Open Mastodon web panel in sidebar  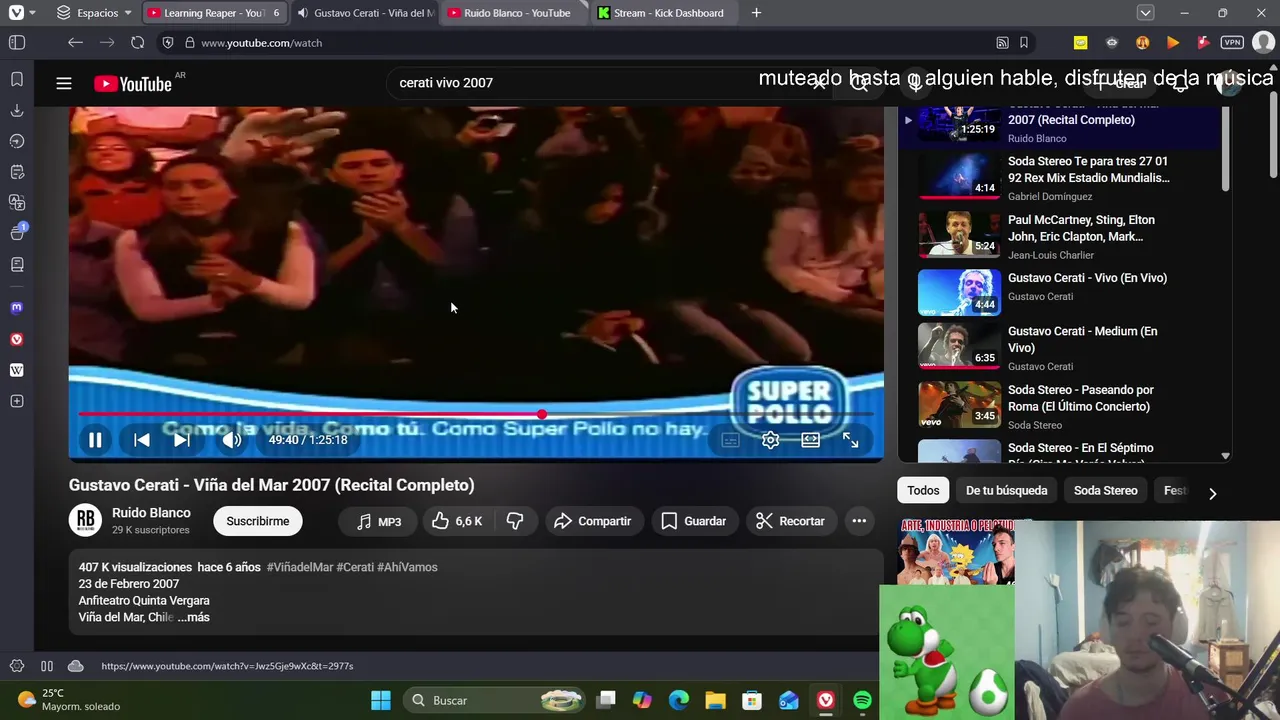pyautogui.click(x=16, y=308)
